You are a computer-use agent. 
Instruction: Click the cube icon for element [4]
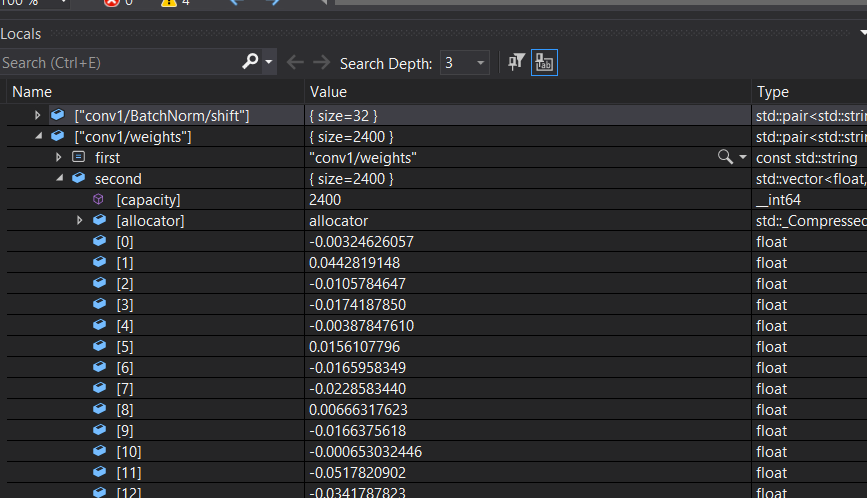coord(100,325)
